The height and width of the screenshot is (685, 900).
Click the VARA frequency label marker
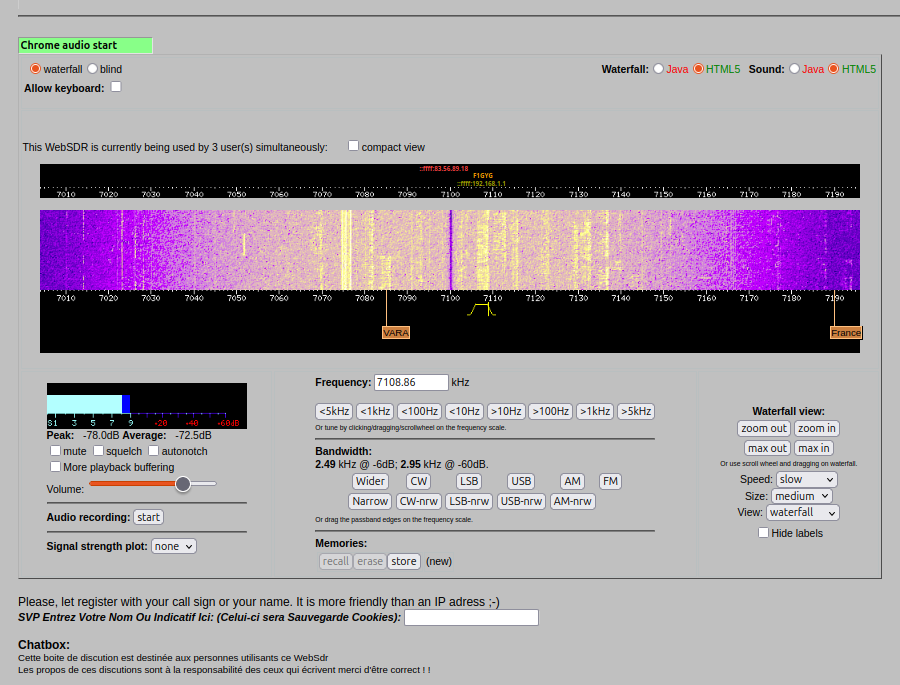396,332
